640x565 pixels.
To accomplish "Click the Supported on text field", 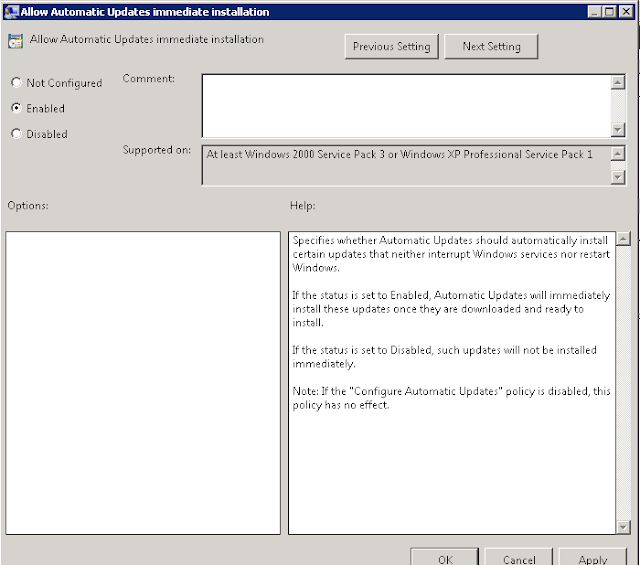I will tap(407, 165).
